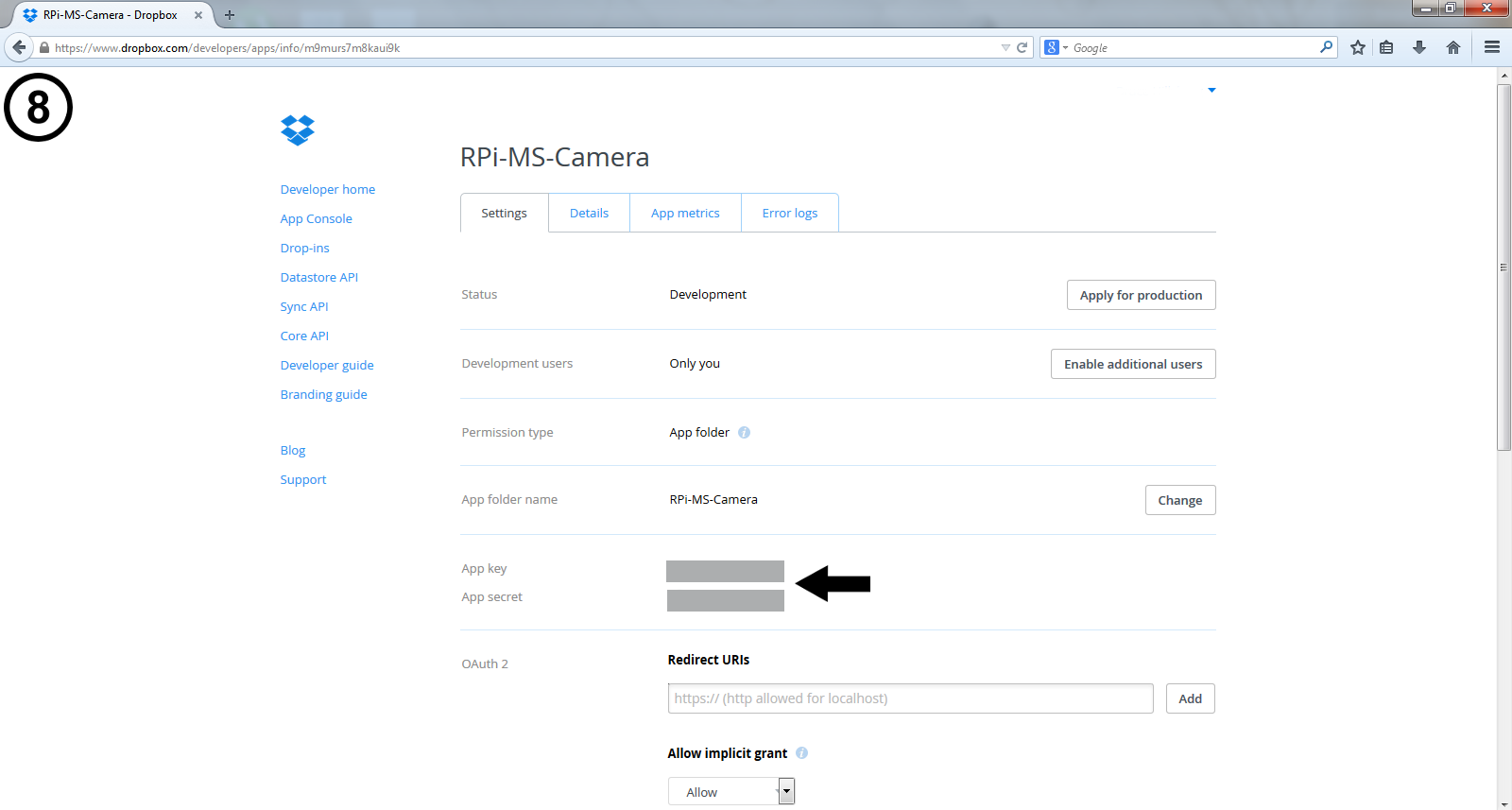The height and width of the screenshot is (810, 1512).
Task: Open the account dropdown arrow at top right
Action: point(1211,91)
